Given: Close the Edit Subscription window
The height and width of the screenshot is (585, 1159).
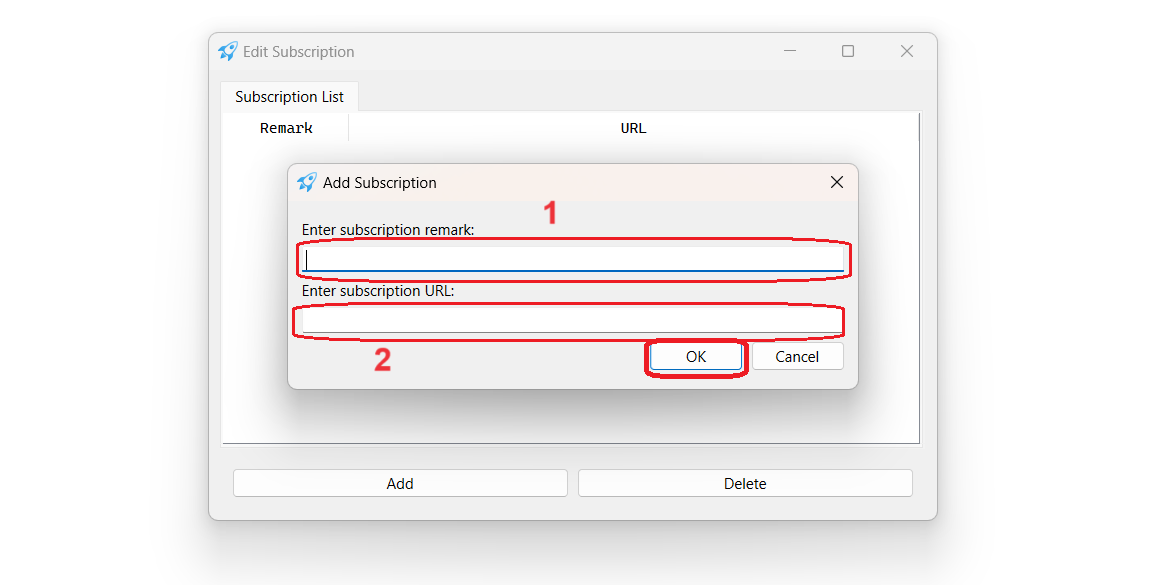Looking at the screenshot, I should tap(907, 52).
